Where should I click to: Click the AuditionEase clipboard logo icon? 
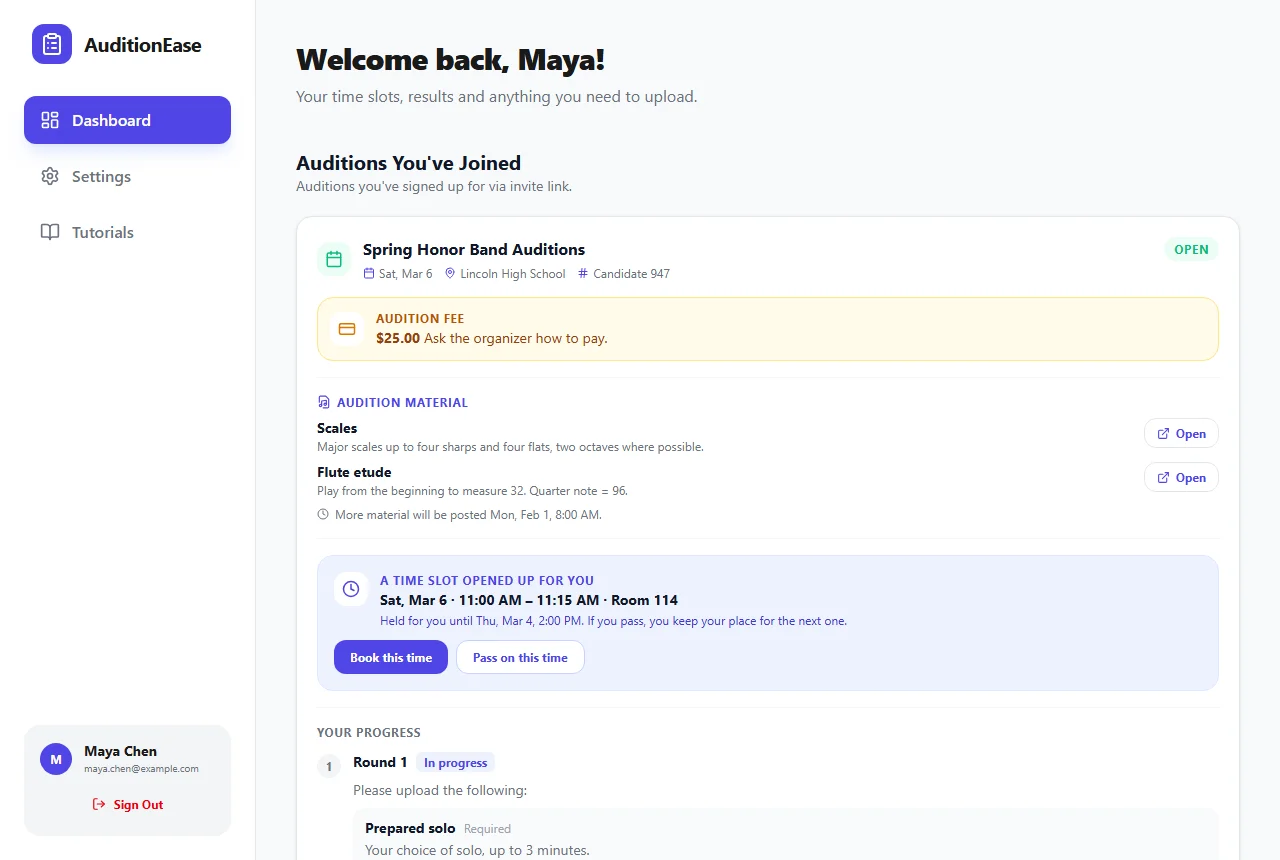(52, 44)
